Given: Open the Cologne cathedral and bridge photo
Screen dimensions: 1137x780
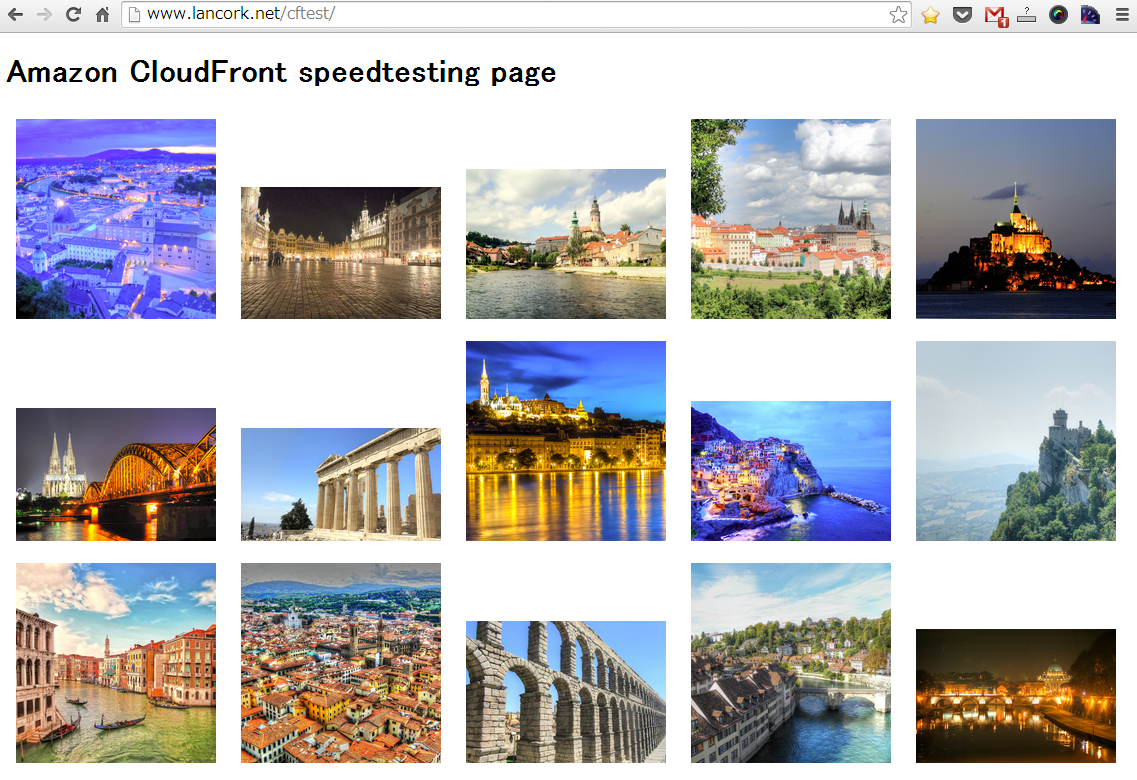Looking at the screenshot, I should [x=116, y=474].
